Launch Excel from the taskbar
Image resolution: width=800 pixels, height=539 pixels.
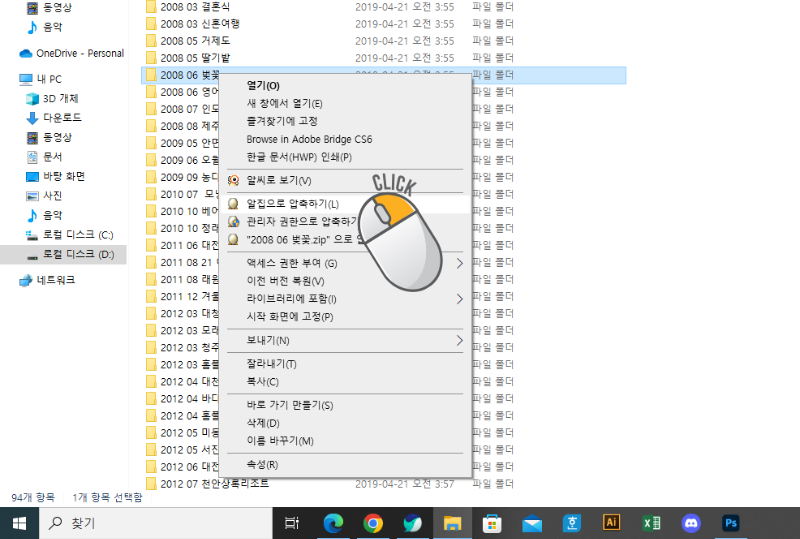point(651,523)
